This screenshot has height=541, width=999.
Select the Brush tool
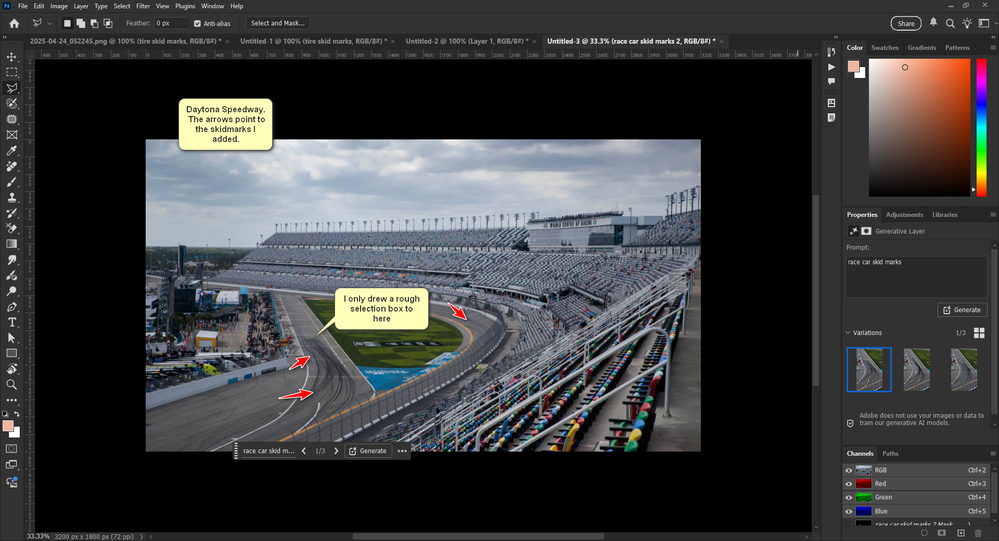point(11,182)
